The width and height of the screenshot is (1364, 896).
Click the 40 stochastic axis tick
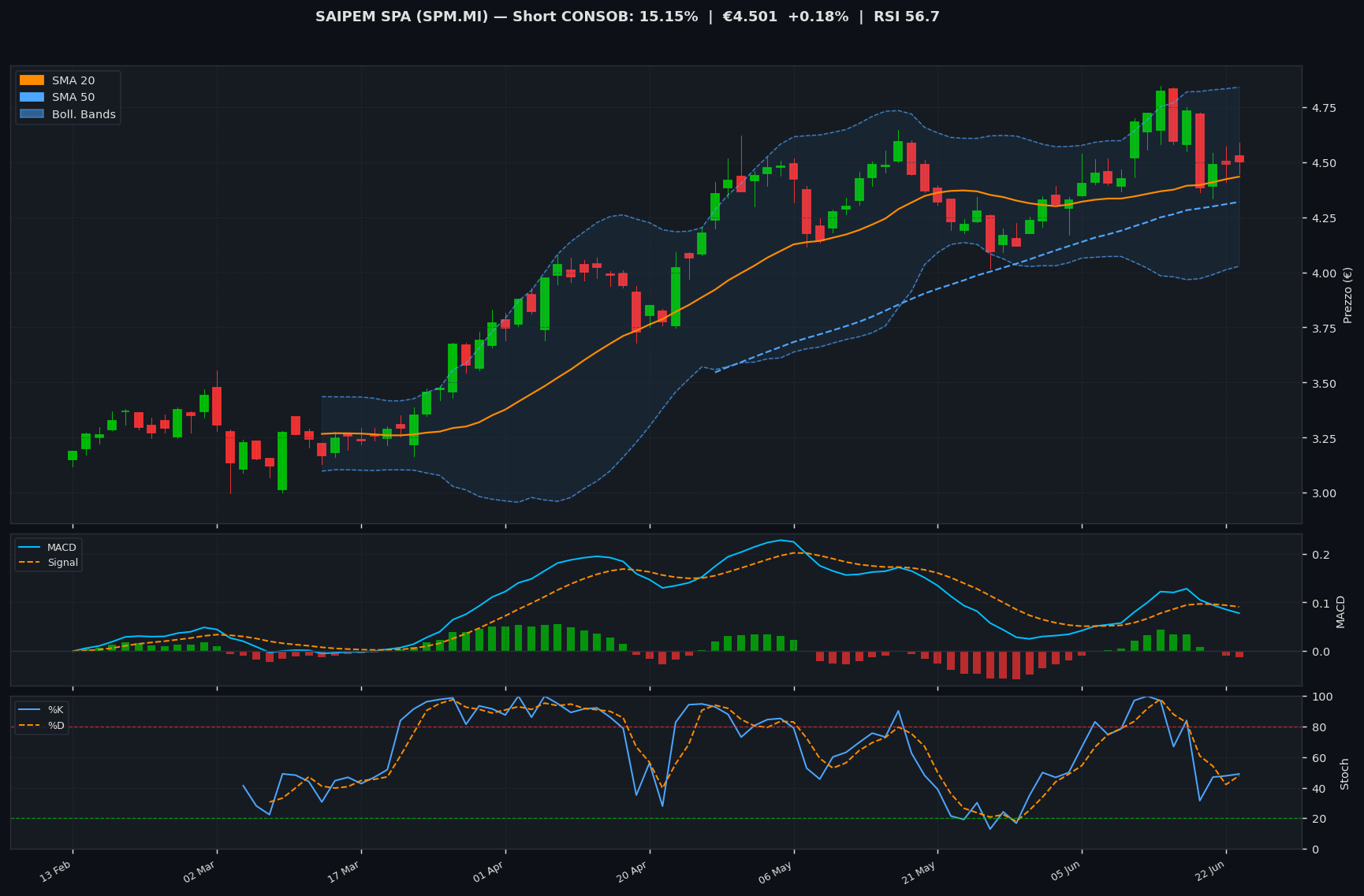pos(1318,789)
